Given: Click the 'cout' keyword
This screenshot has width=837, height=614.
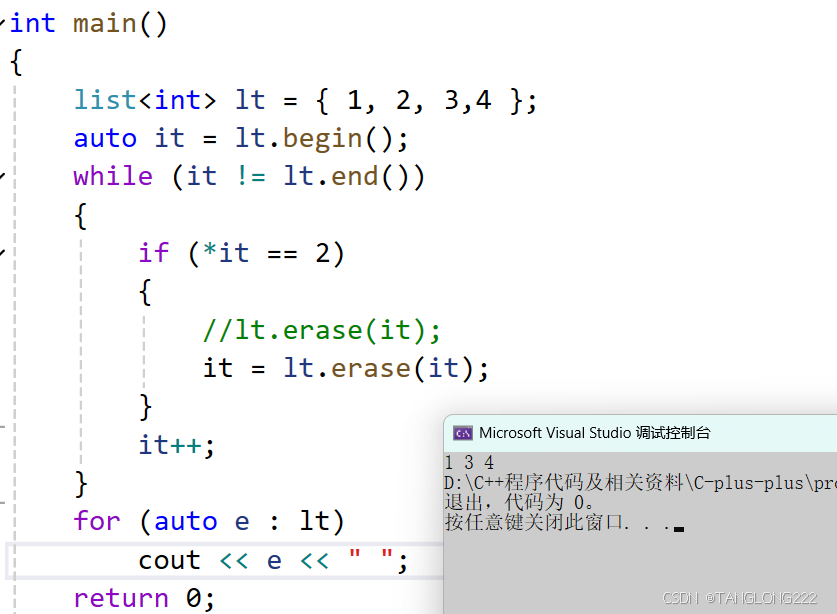Looking at the screenshot, I should [169, 560].
